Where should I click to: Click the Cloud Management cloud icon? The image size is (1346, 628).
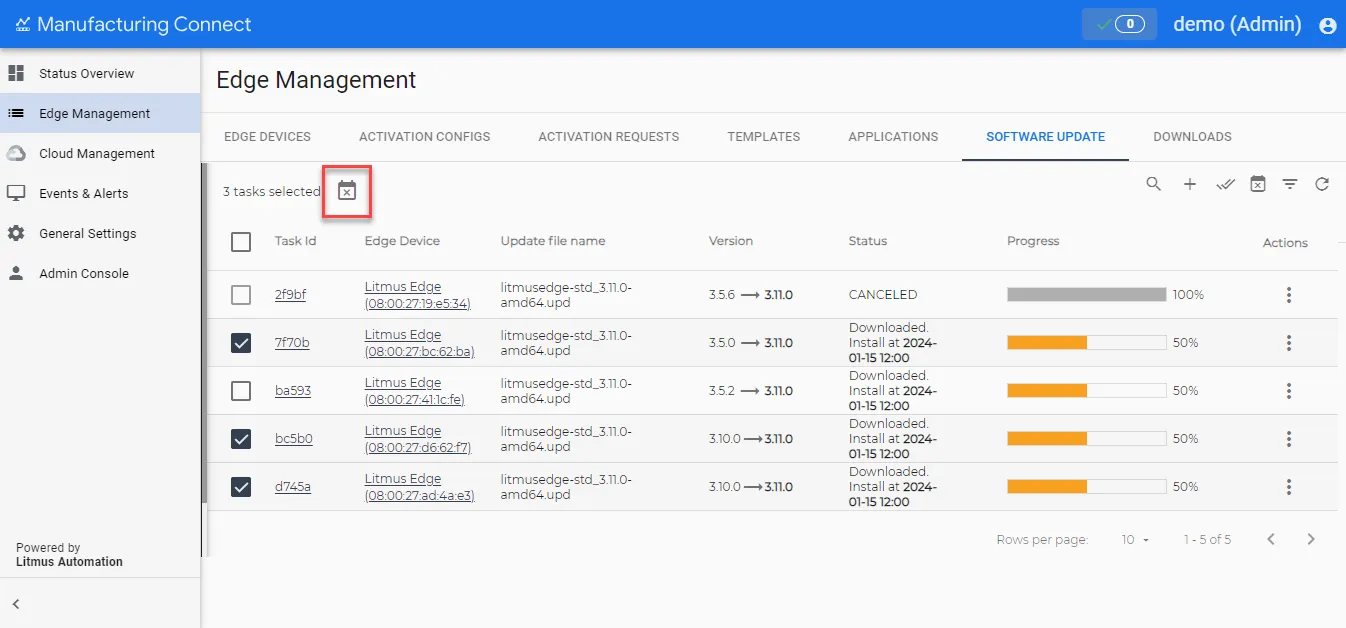pyautogui.click(x=16, y=153)
